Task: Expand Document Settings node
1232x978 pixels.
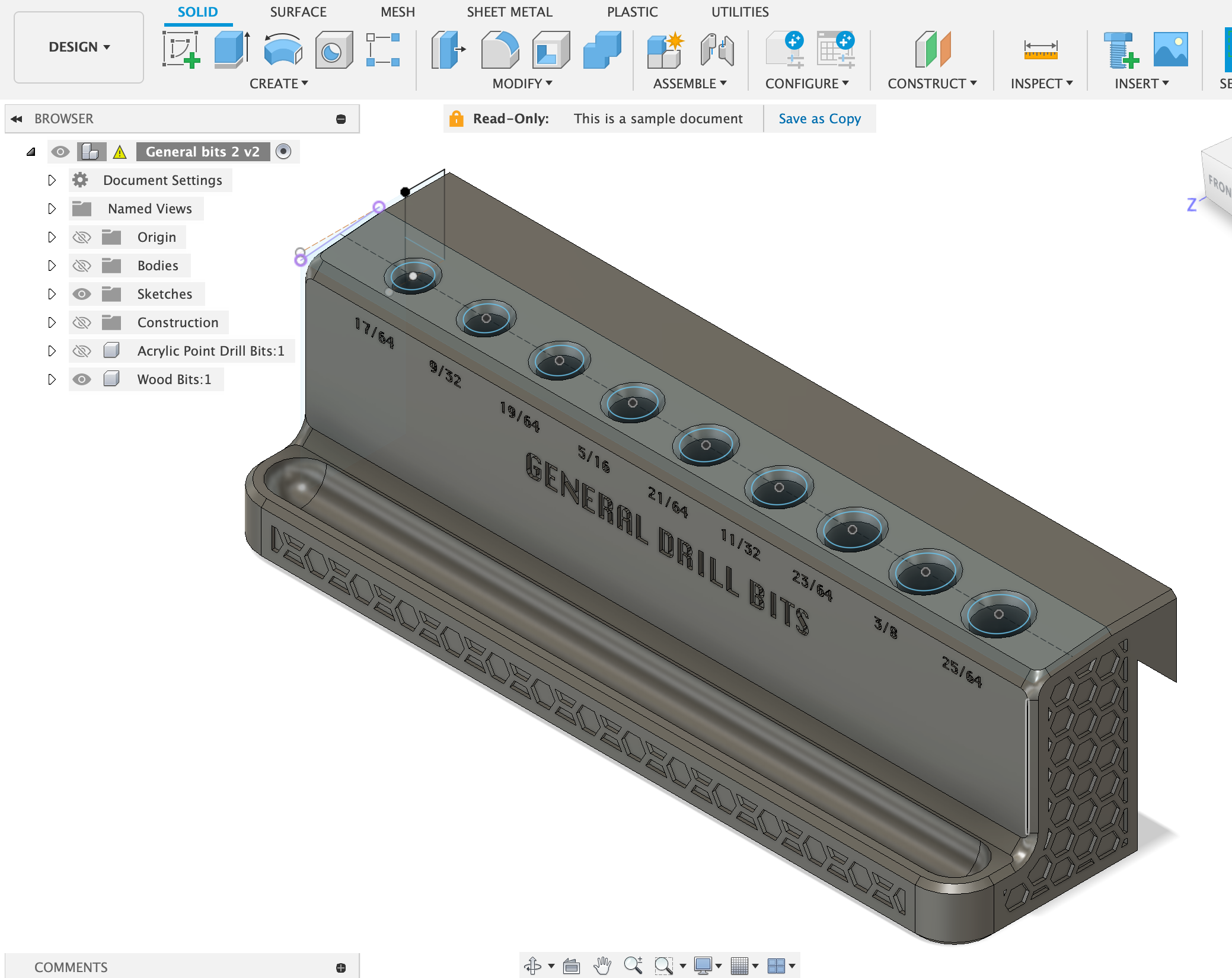Action: 52,180
